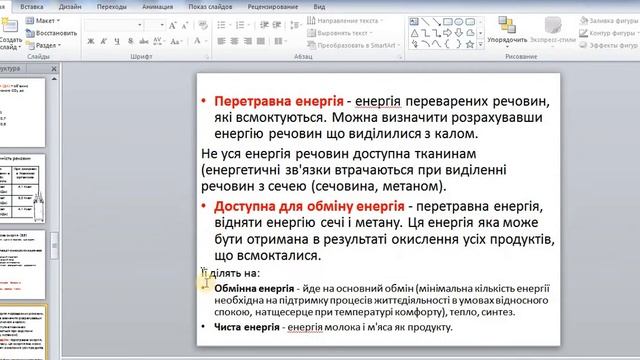
Task: Decrease the list indent level
Action: 264,25
